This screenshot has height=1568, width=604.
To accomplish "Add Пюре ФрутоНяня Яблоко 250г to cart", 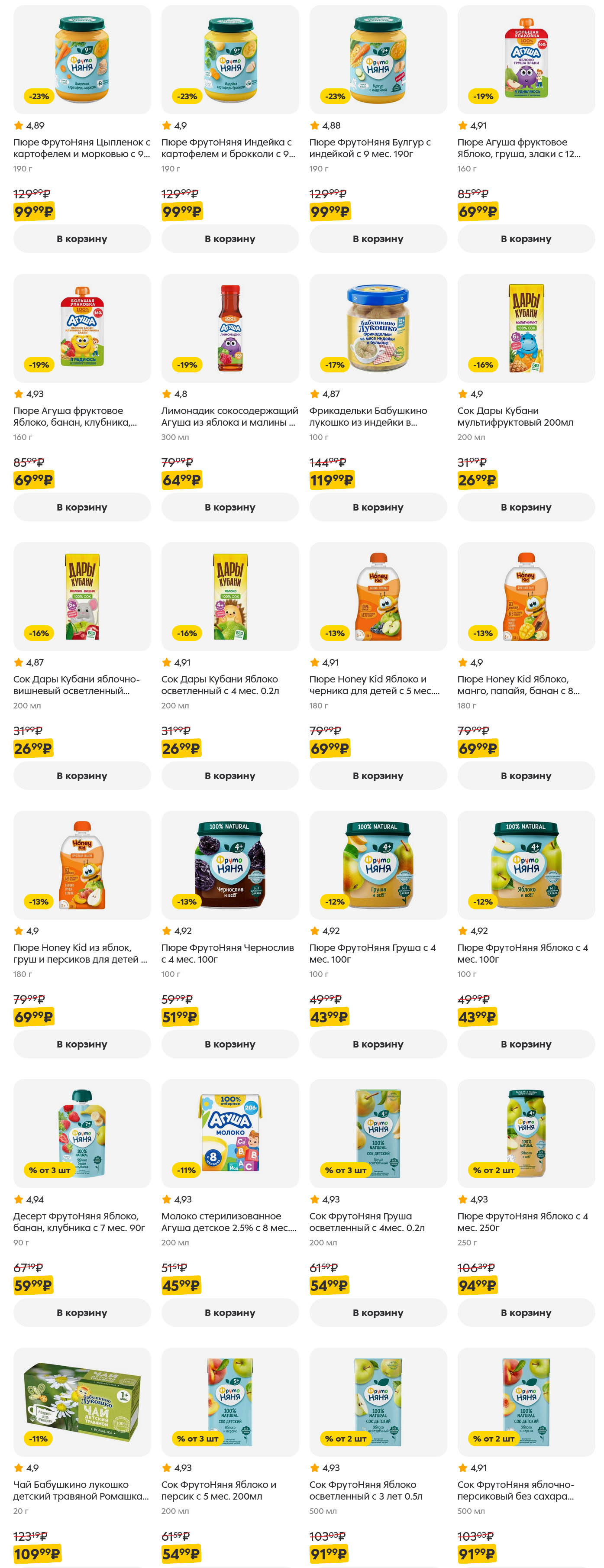I will tap(526, 1313).
